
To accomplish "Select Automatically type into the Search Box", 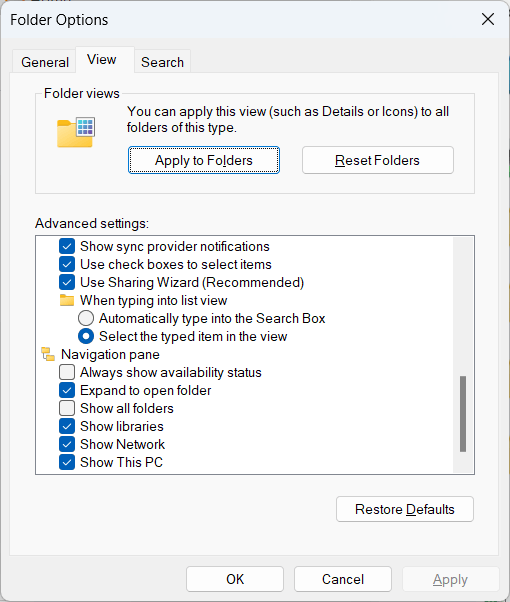I will tap(86, 318).
